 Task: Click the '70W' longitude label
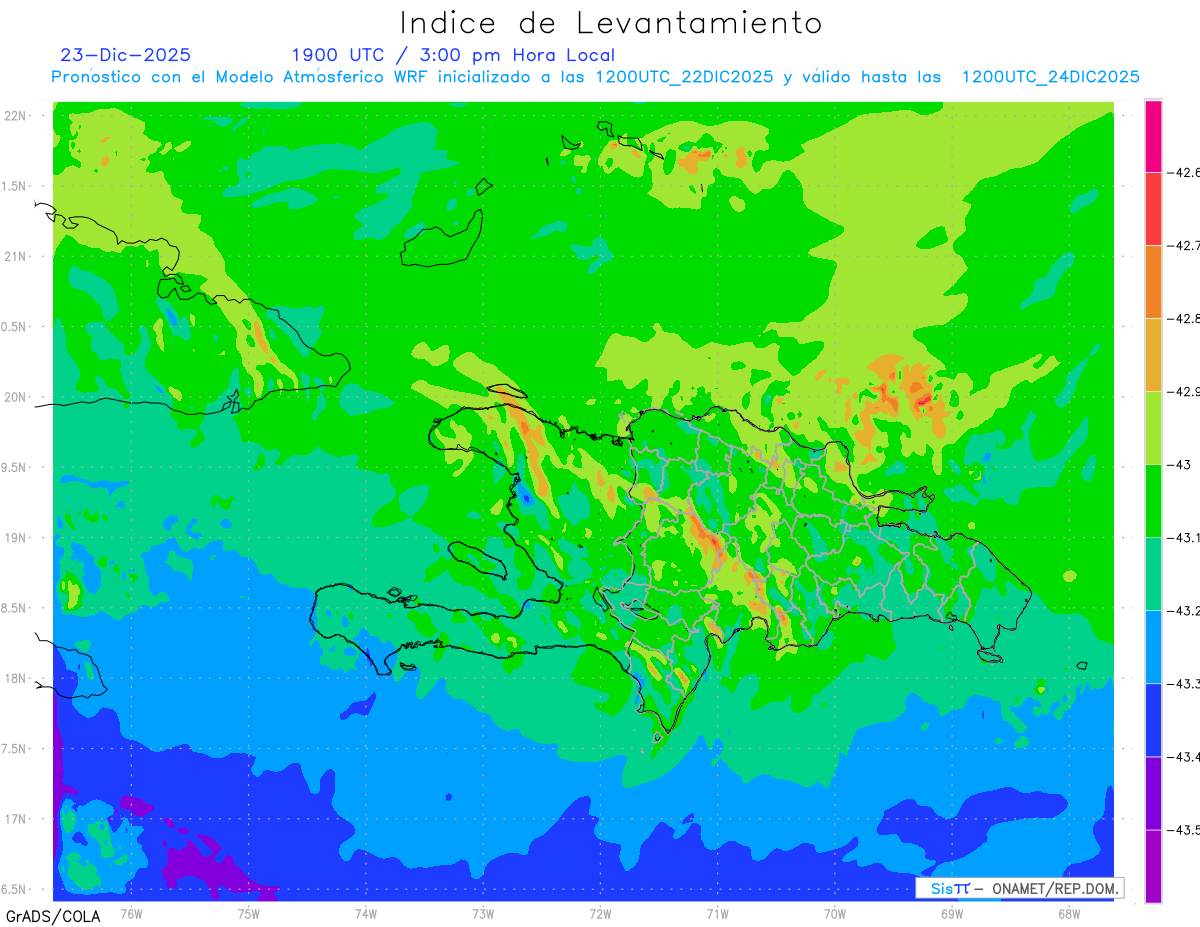coord(835,912)
